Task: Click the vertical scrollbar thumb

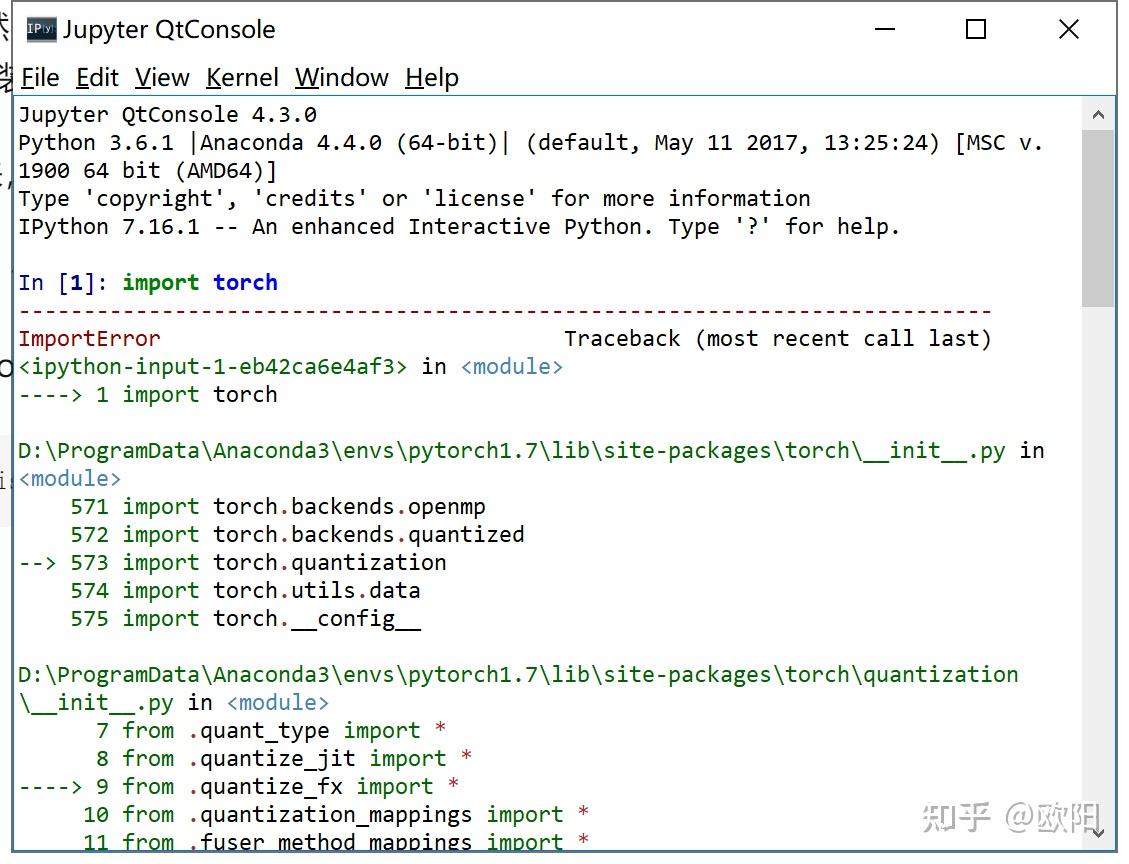Action: coord(1097,218)
